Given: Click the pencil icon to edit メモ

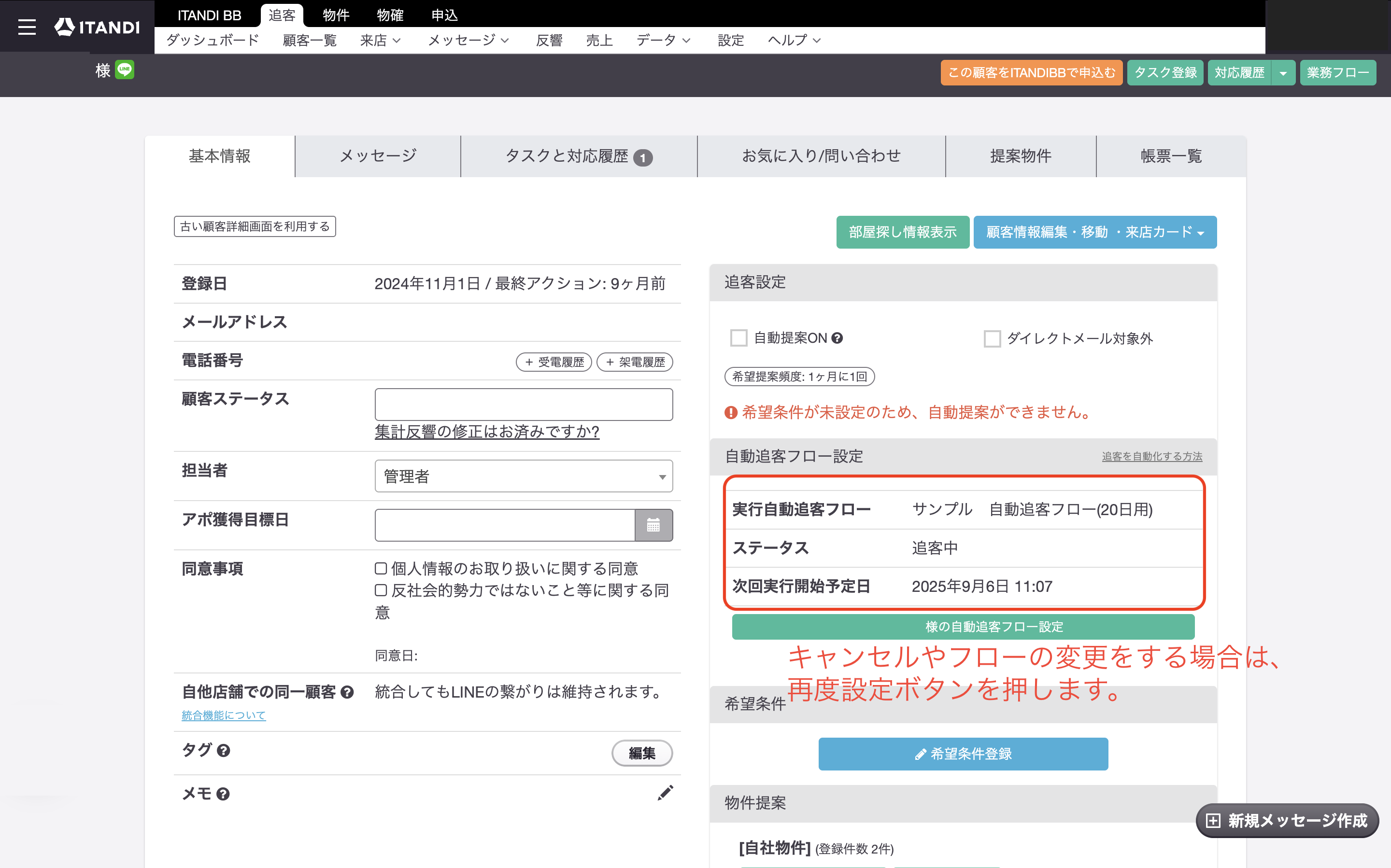Looking at the screenshot, I should tap(665, 793).
